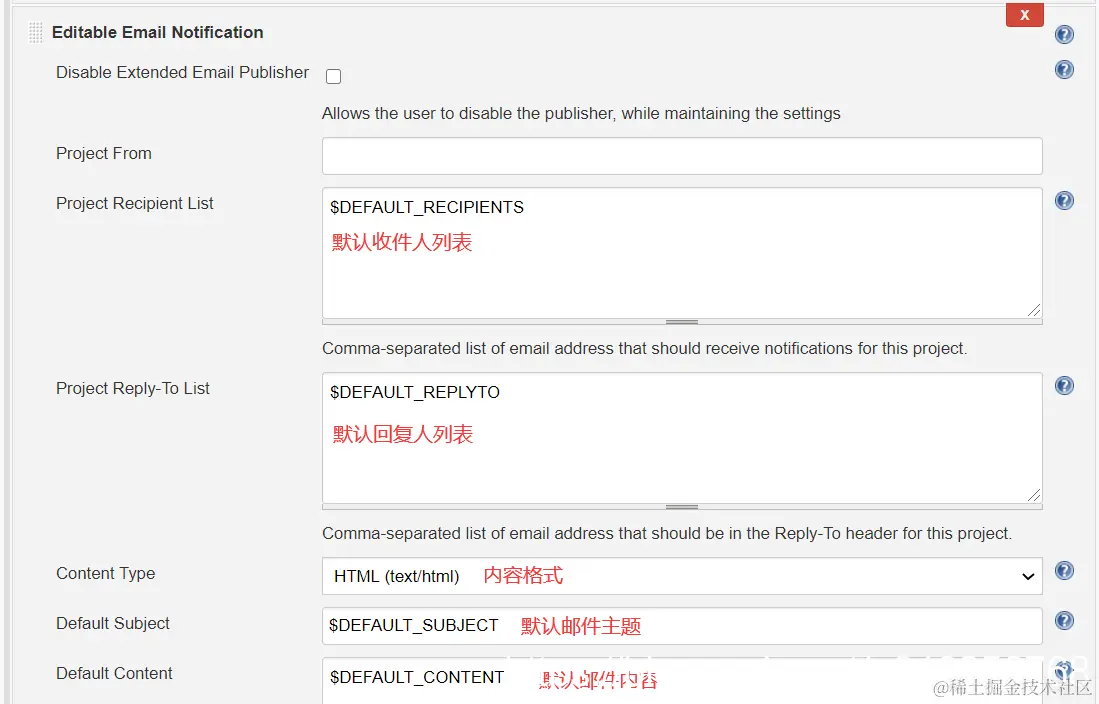Click the Default Subject label

(x=113, y=623)
